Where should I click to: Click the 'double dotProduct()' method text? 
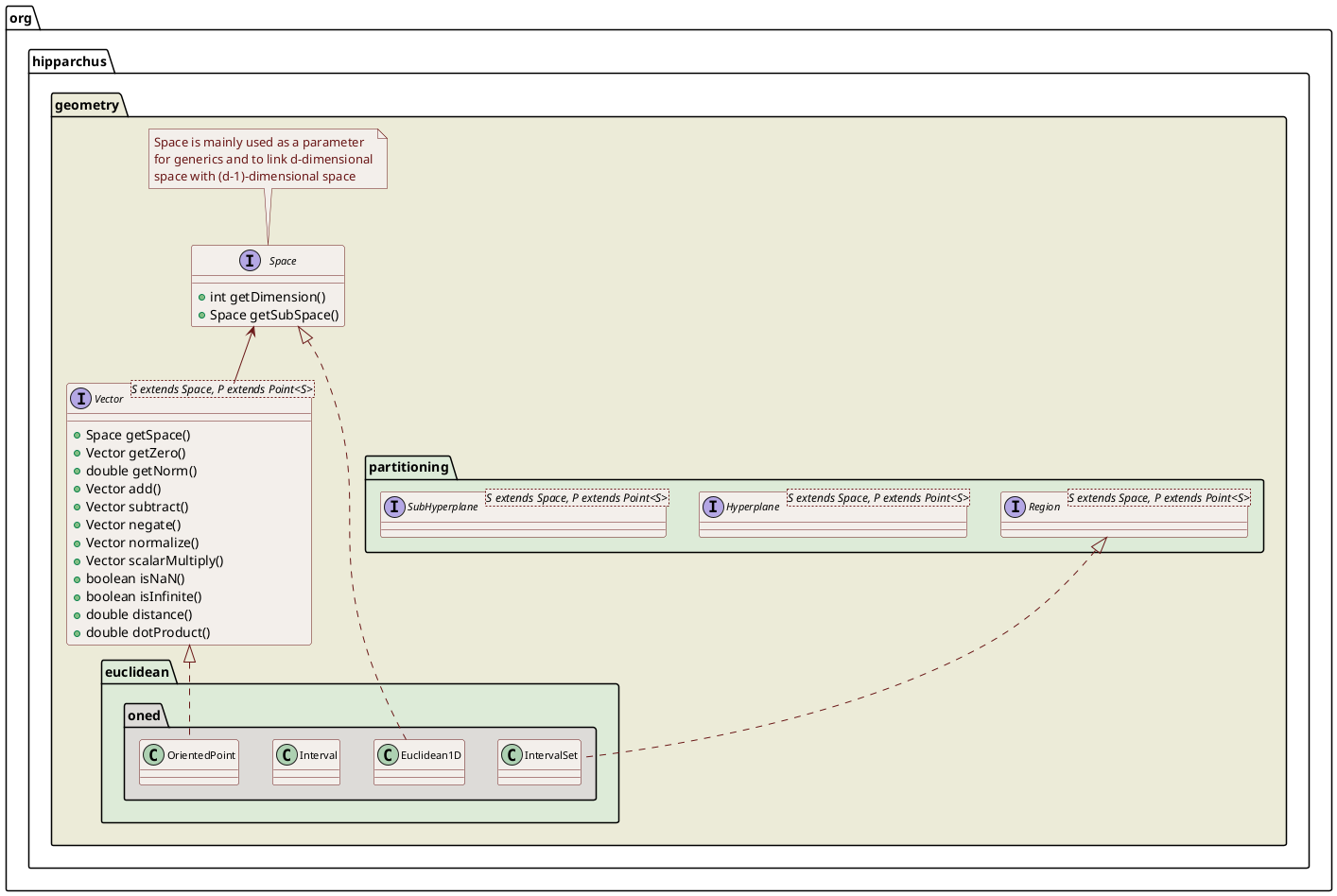click(148, 633)
